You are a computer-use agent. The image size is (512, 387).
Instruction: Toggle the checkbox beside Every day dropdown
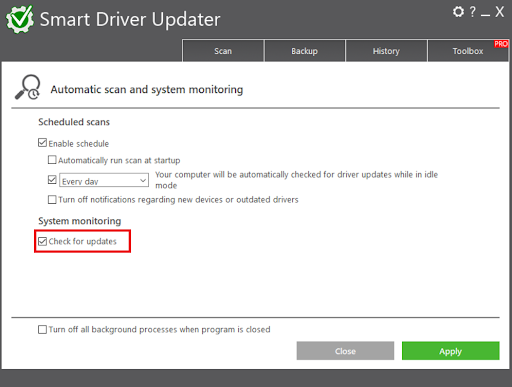coord(52,180)
